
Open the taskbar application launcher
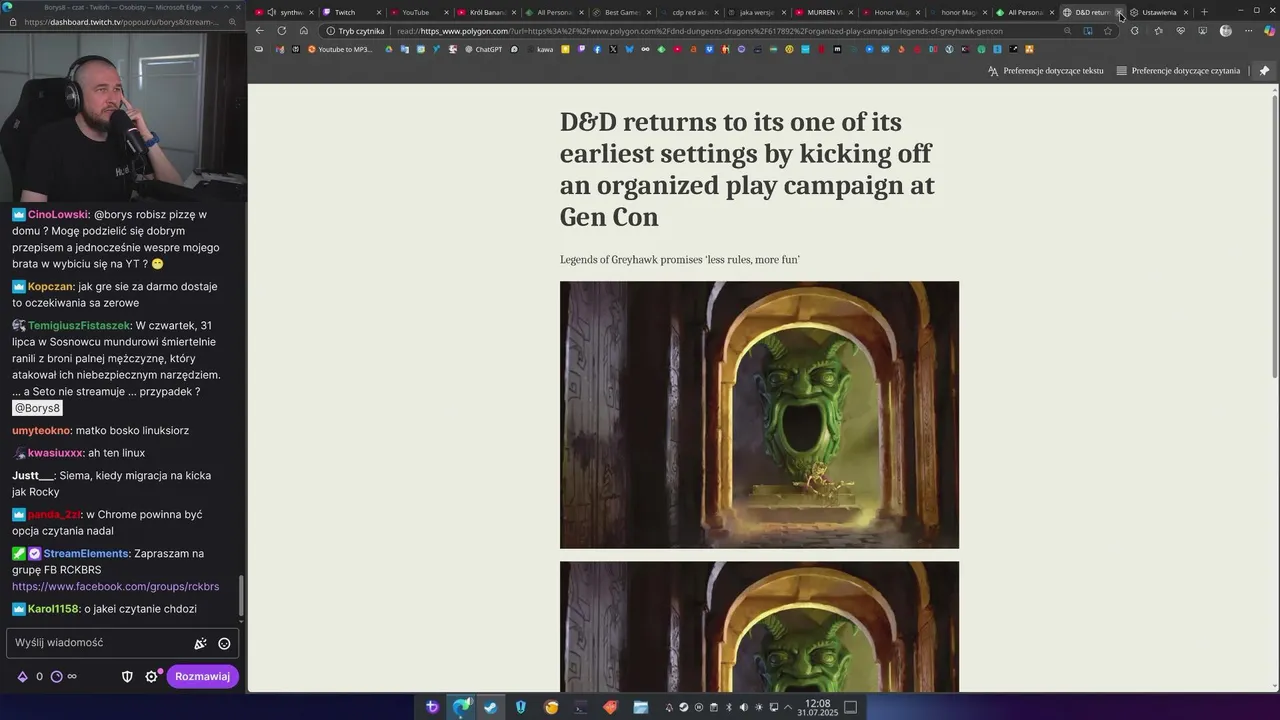click(x=432, y=707)
